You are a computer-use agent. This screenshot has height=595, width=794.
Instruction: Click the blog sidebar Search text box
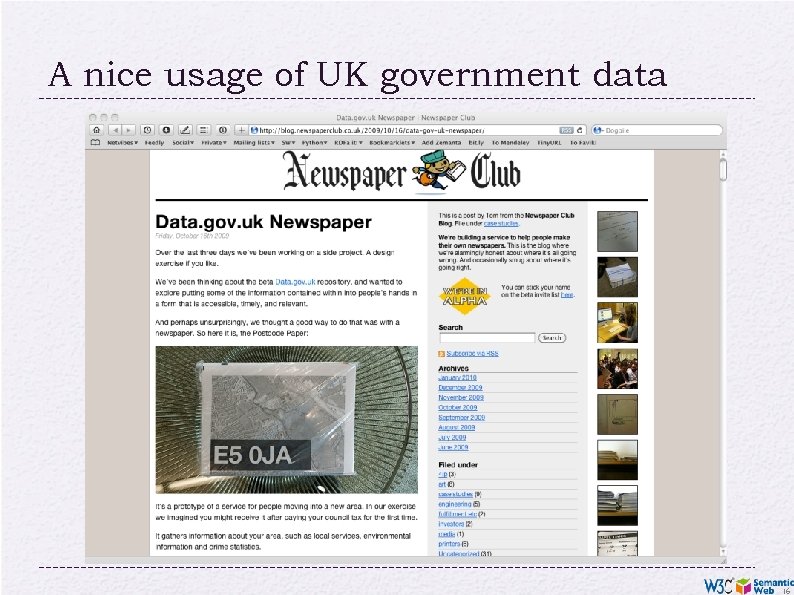487,338
